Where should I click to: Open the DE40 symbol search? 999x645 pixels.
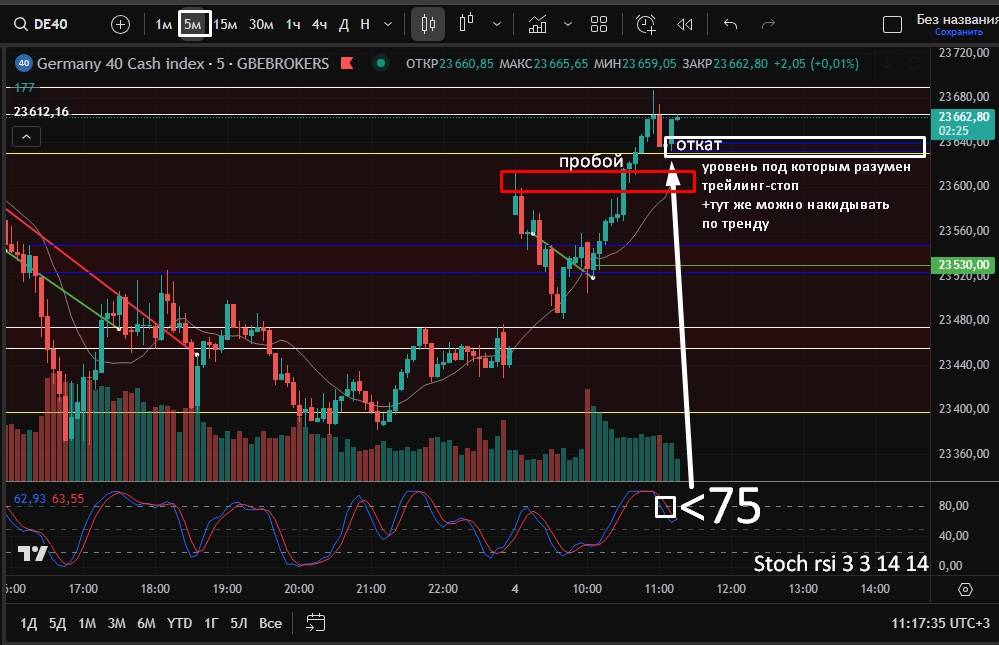(x=42, y=24)
